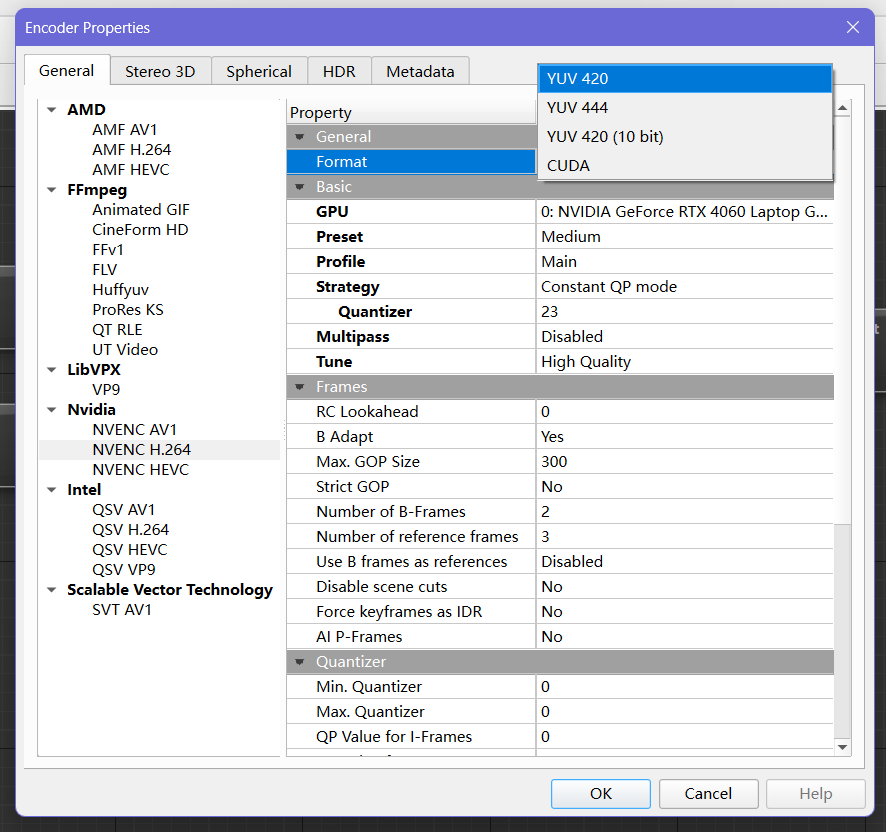Open the Metadata tab
Image resolution: width=886 pixels, height=832 pixels.
point(420,71)
